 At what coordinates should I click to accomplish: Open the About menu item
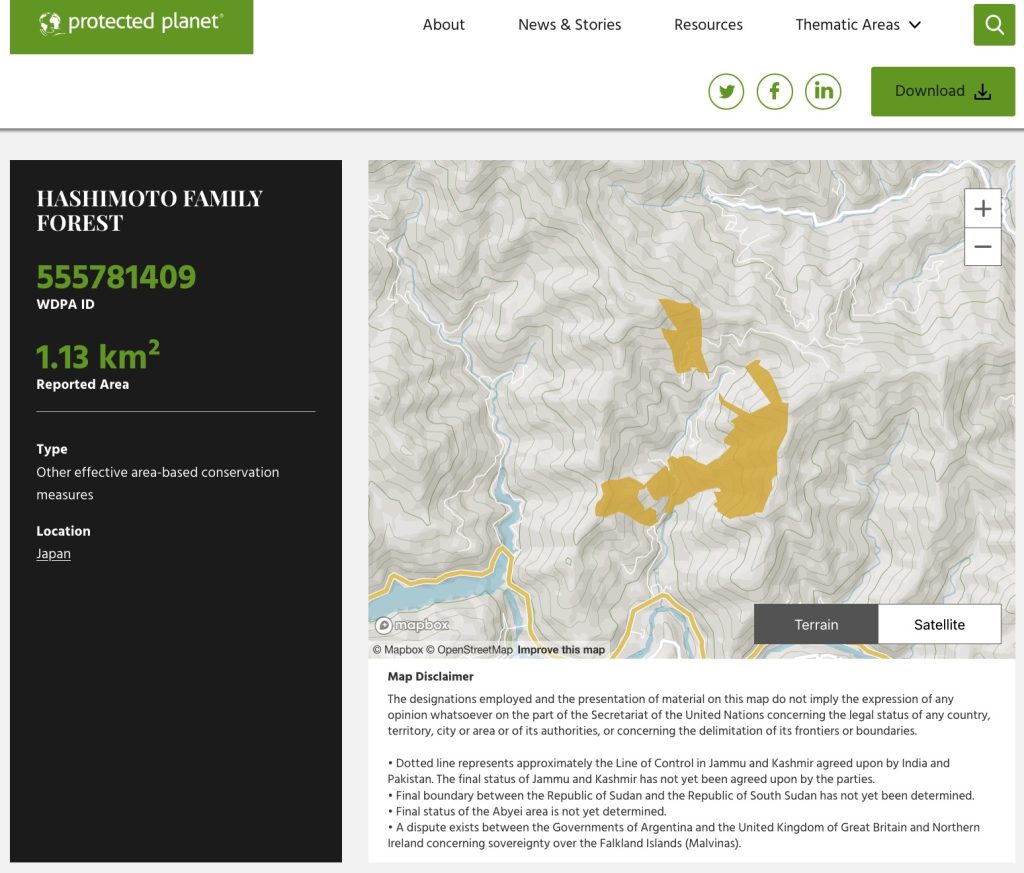pyautogui.click(x=443, y=25)
